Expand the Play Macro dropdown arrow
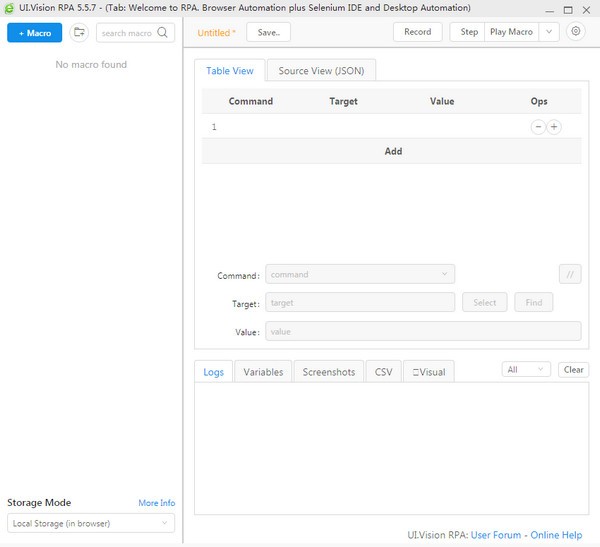The height and width of the screenshot is (547, 600). (x=549, y=32)
